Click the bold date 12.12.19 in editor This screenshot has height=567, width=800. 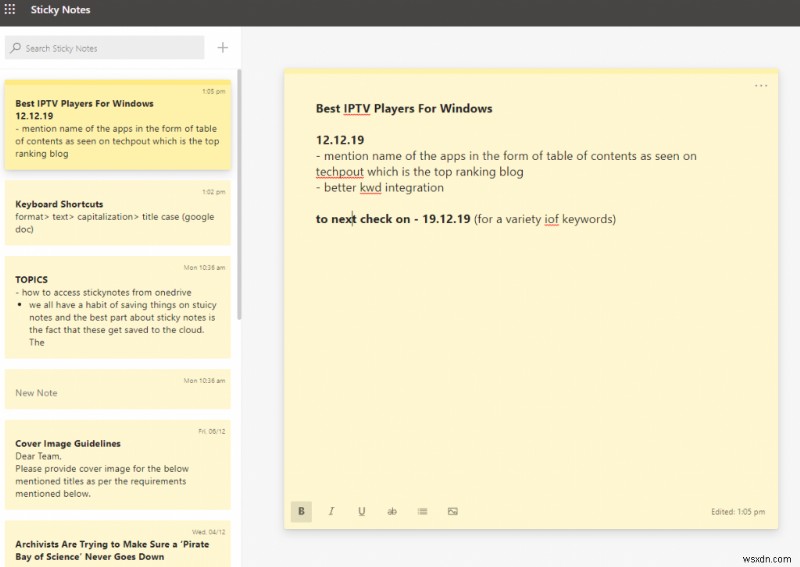click(340, 140)
